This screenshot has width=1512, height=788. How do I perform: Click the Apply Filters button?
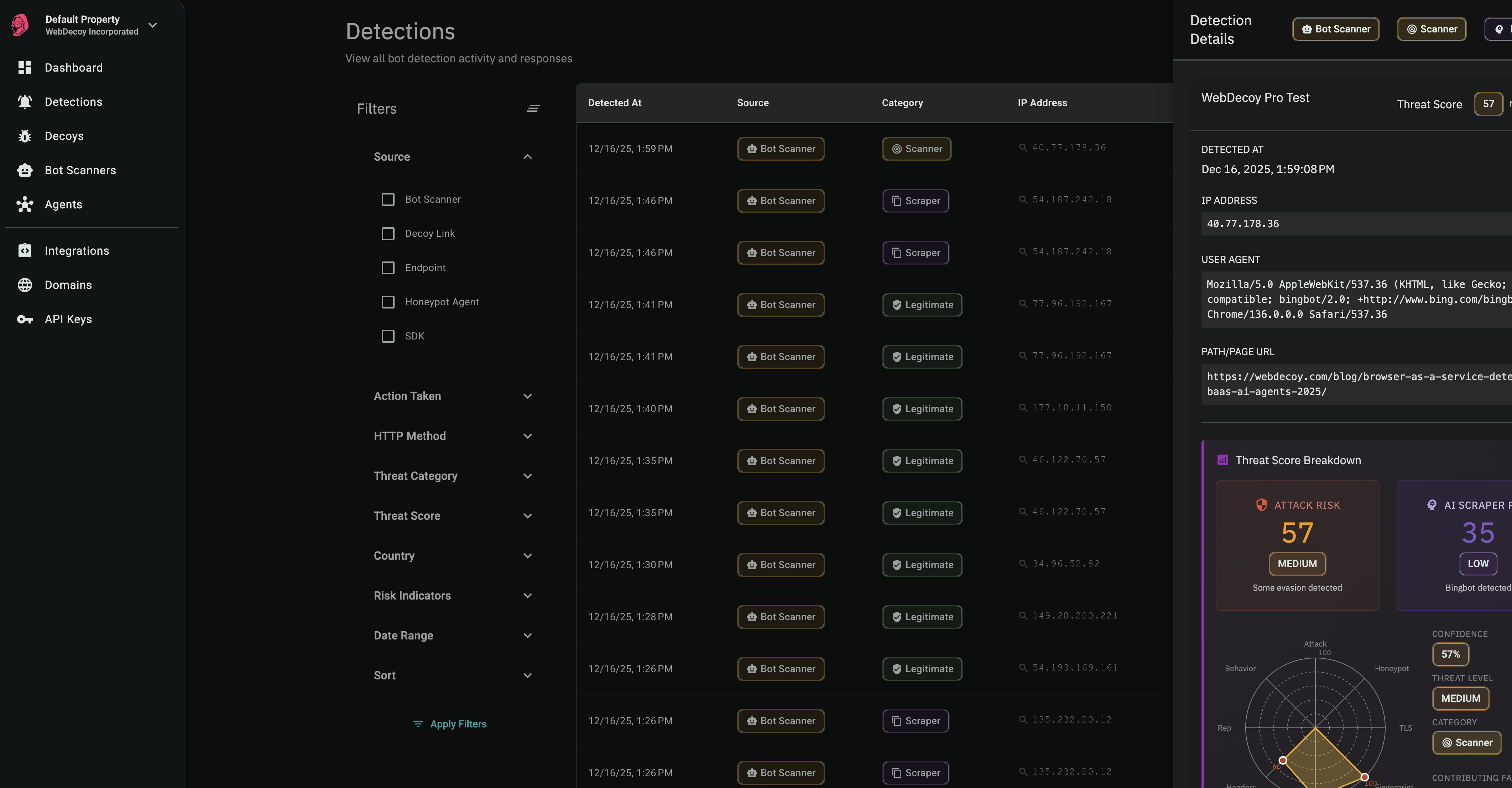(450, 724)
